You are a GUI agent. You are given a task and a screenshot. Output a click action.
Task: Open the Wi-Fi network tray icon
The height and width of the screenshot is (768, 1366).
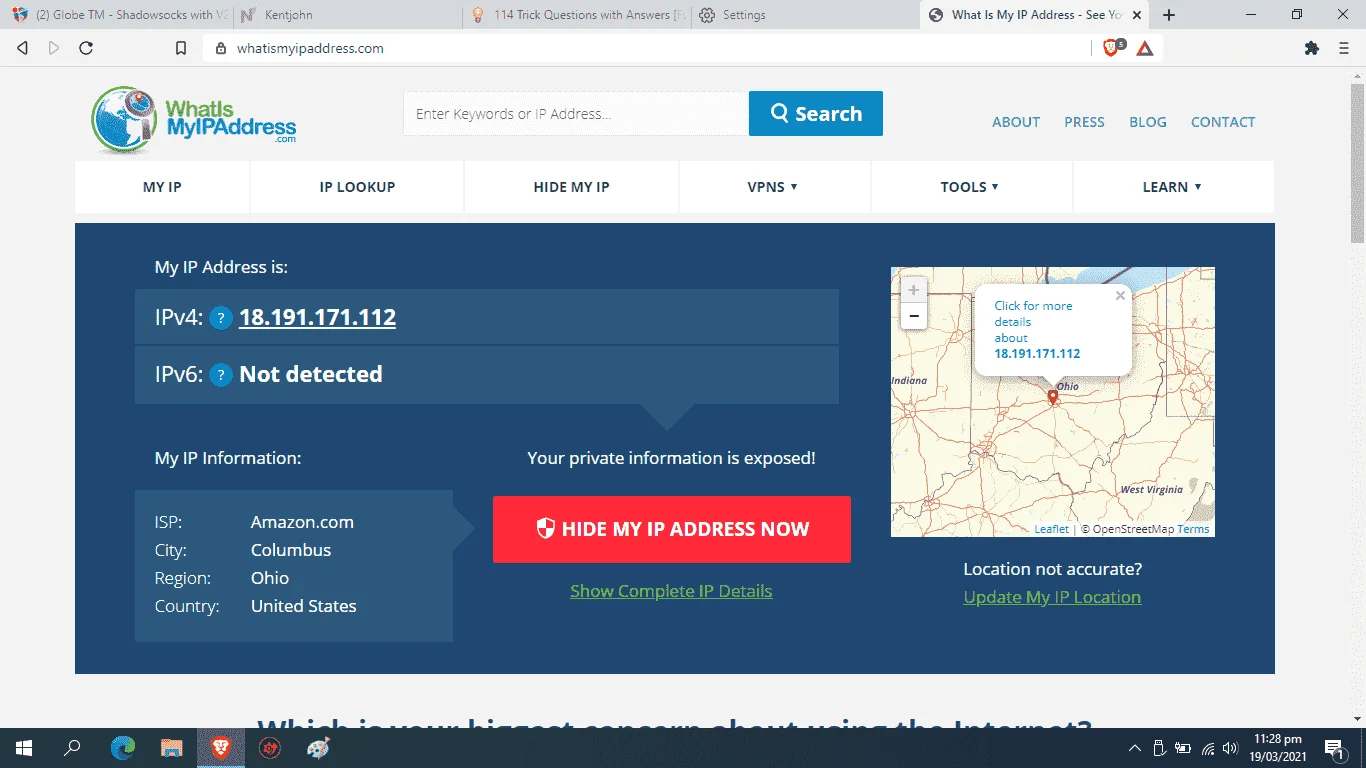pyautogui.click(x=1208, y=748)
